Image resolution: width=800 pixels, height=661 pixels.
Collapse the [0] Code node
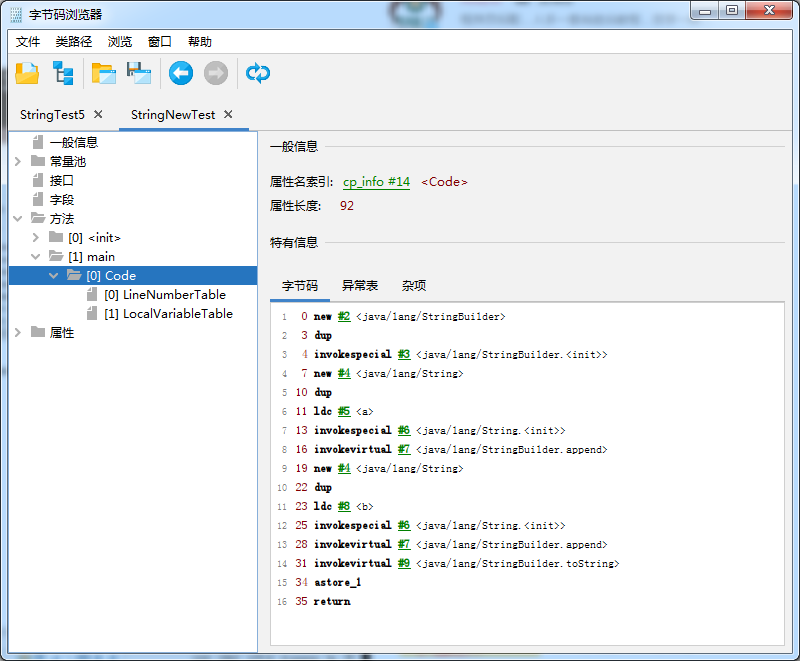click(x=54, y=276)
